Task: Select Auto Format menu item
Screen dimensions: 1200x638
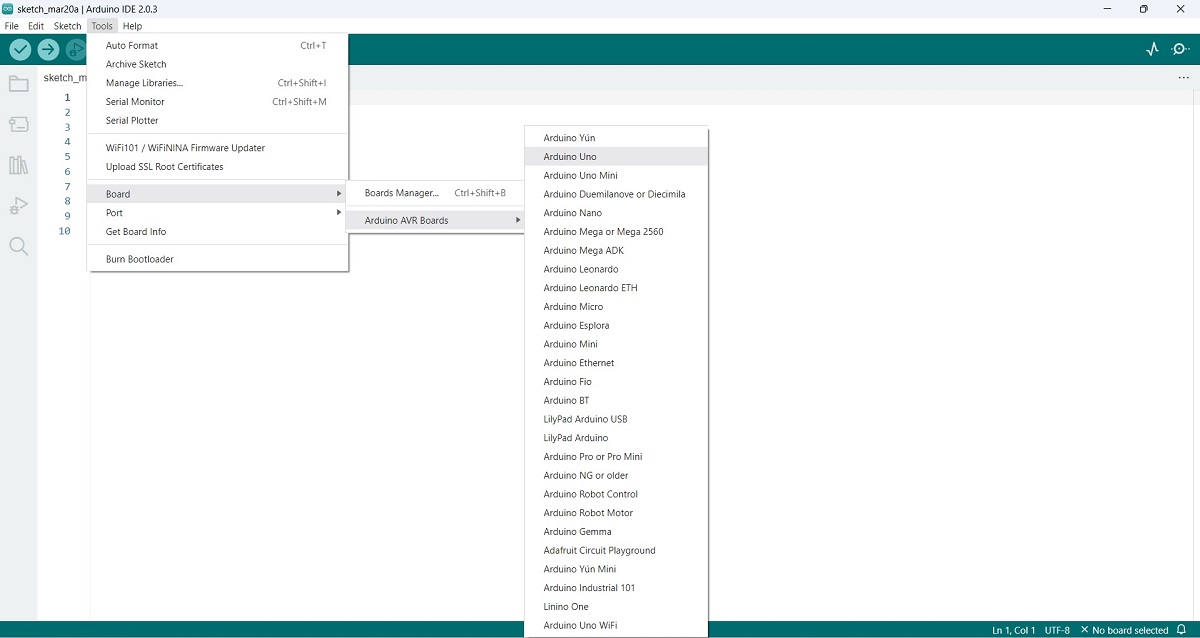Action: [132, 45]
